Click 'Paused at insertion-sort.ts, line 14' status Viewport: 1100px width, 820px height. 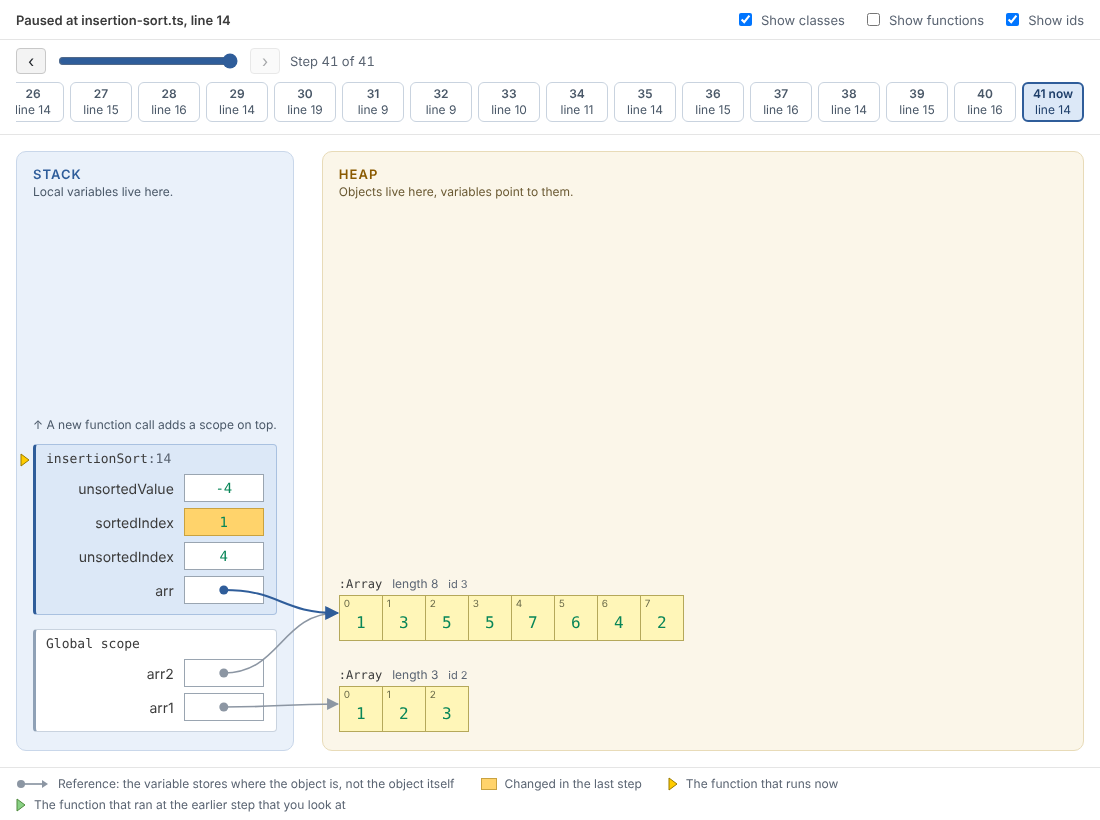(x=123, y=20)
